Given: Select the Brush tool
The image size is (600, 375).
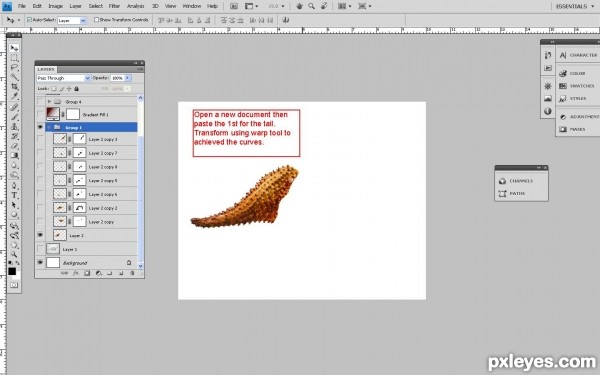Looking at the screenshot, I should point(14,117).
